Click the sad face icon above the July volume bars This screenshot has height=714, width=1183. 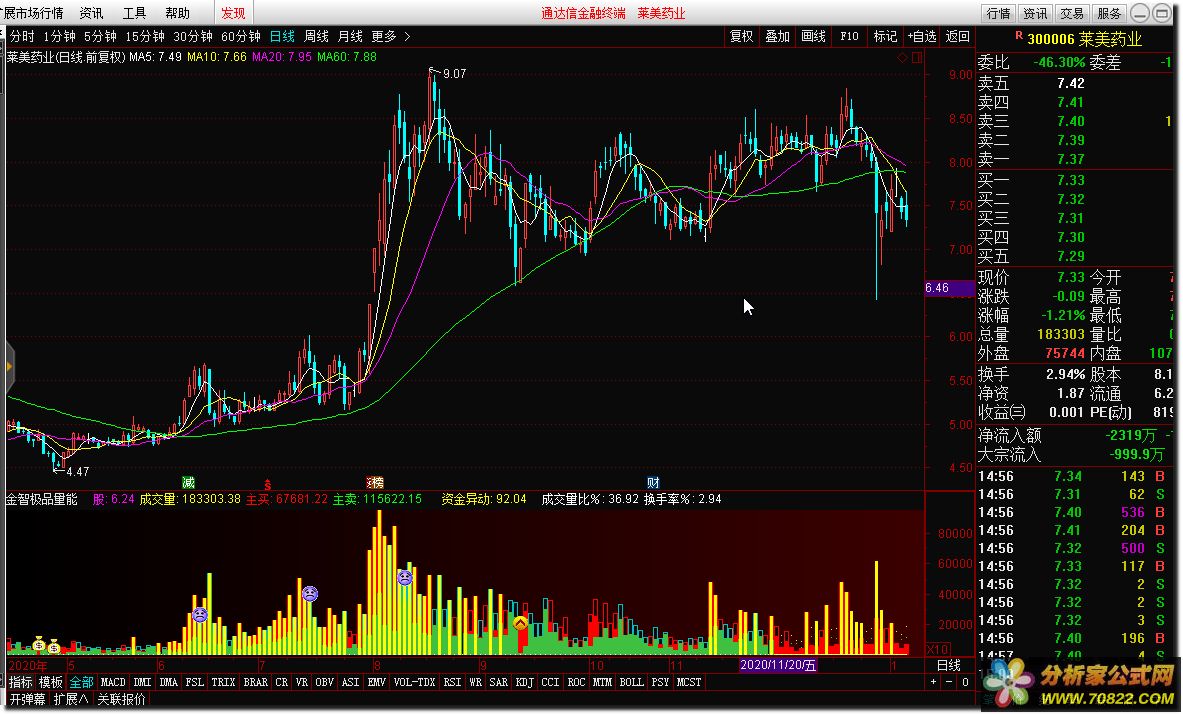(309, 593)
